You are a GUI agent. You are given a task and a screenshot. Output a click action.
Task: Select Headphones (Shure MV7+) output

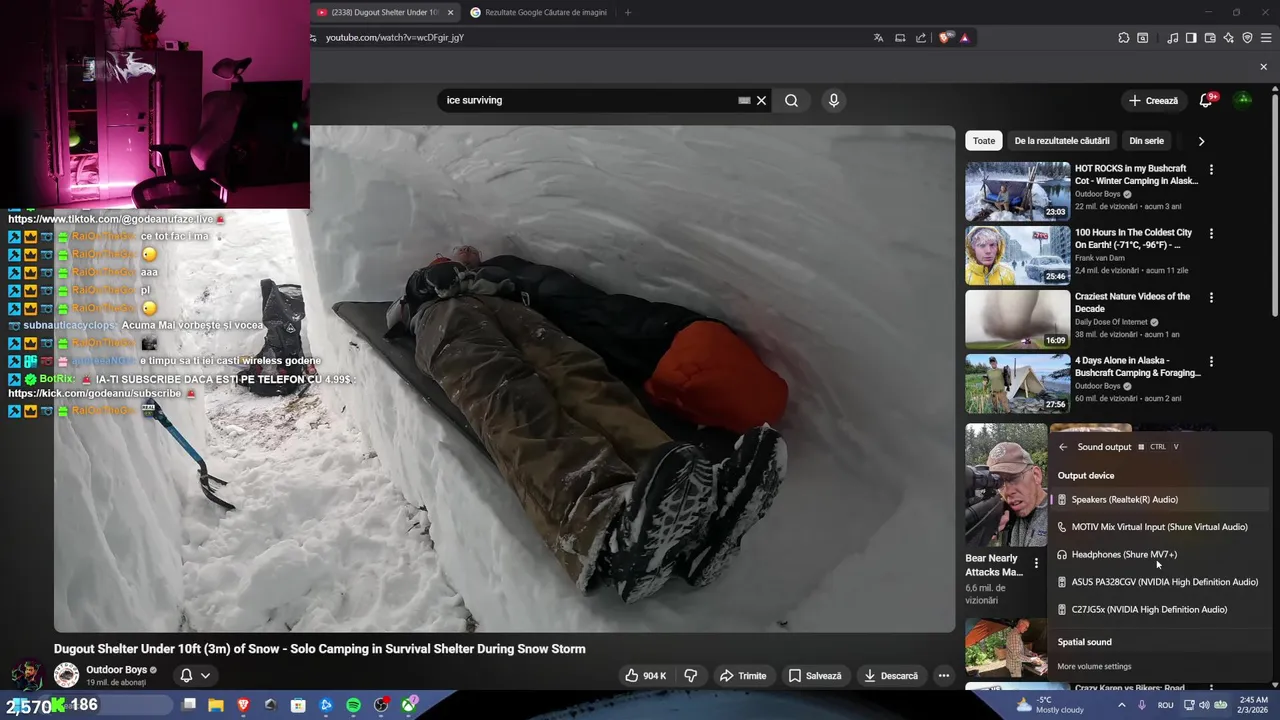point(1160,554)
